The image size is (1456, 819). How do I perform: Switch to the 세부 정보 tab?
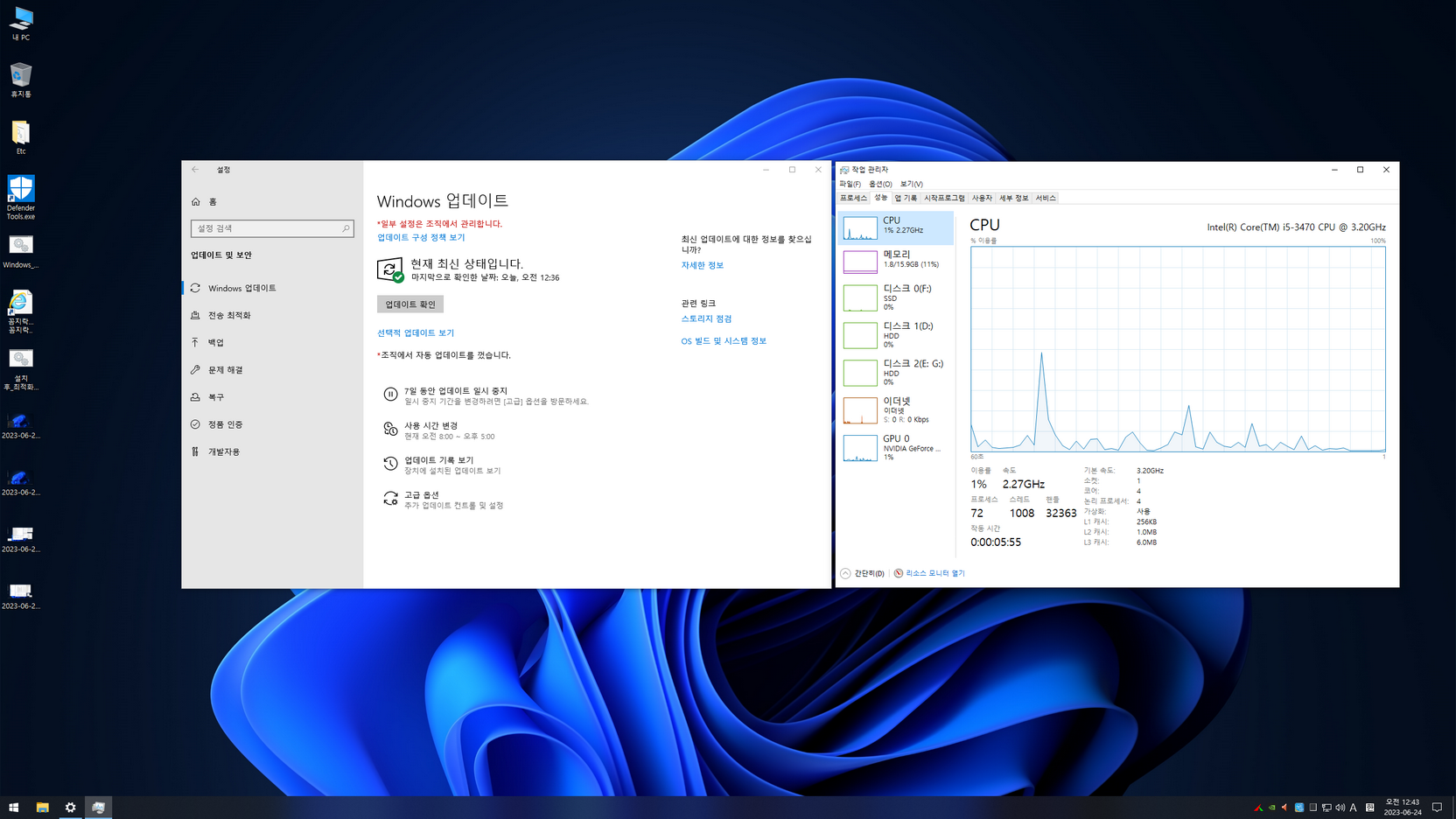pyautogui.click(x=1014, y=199)
